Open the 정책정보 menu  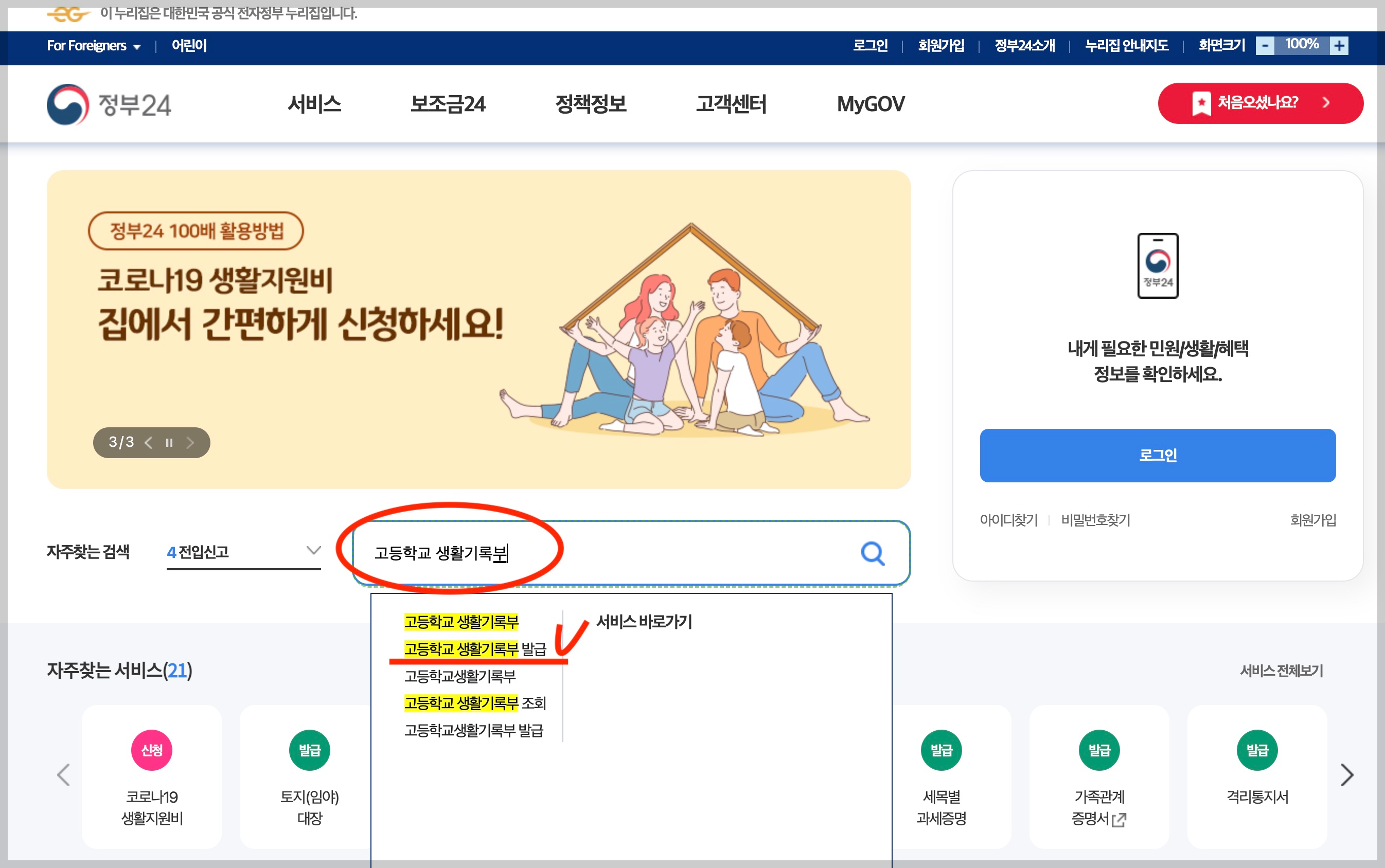(x=591, y=104)
